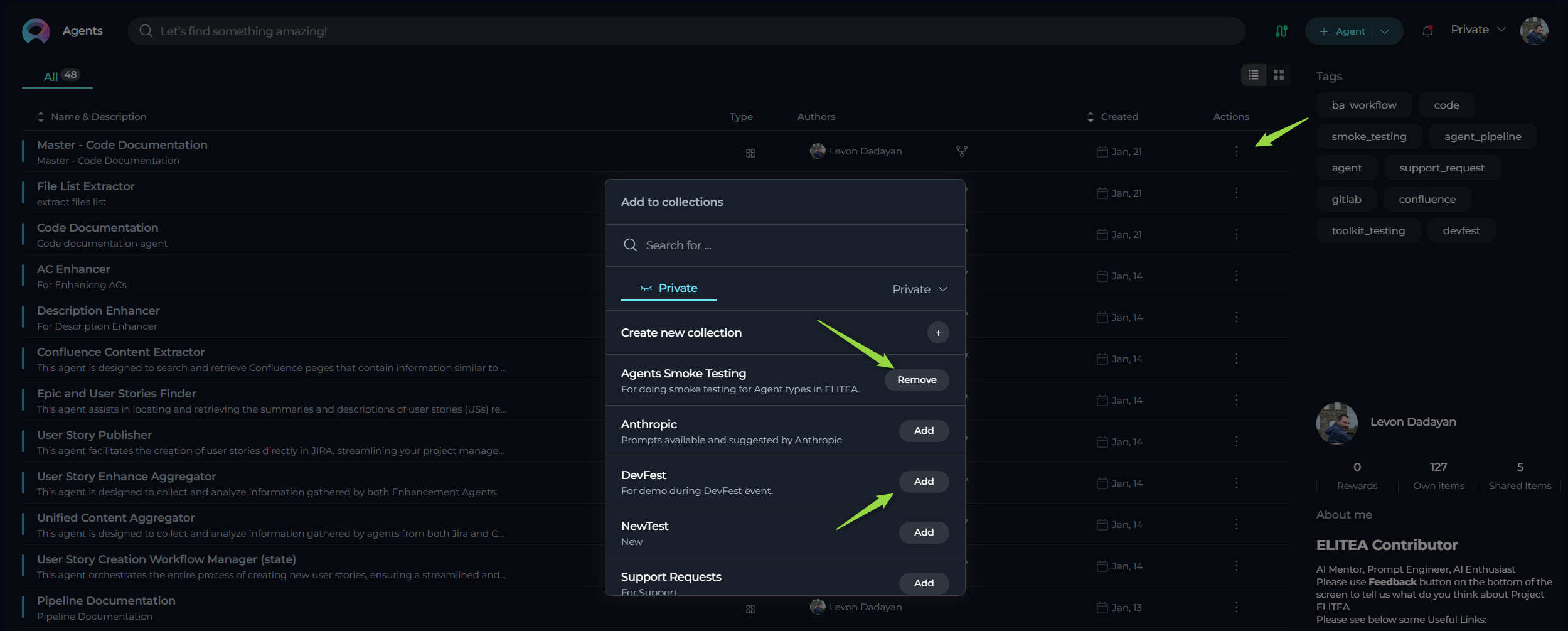Open actions menu for Pipeline Documentation row
This screenshot has width=1568, height=631.
tap(1237, 607)
